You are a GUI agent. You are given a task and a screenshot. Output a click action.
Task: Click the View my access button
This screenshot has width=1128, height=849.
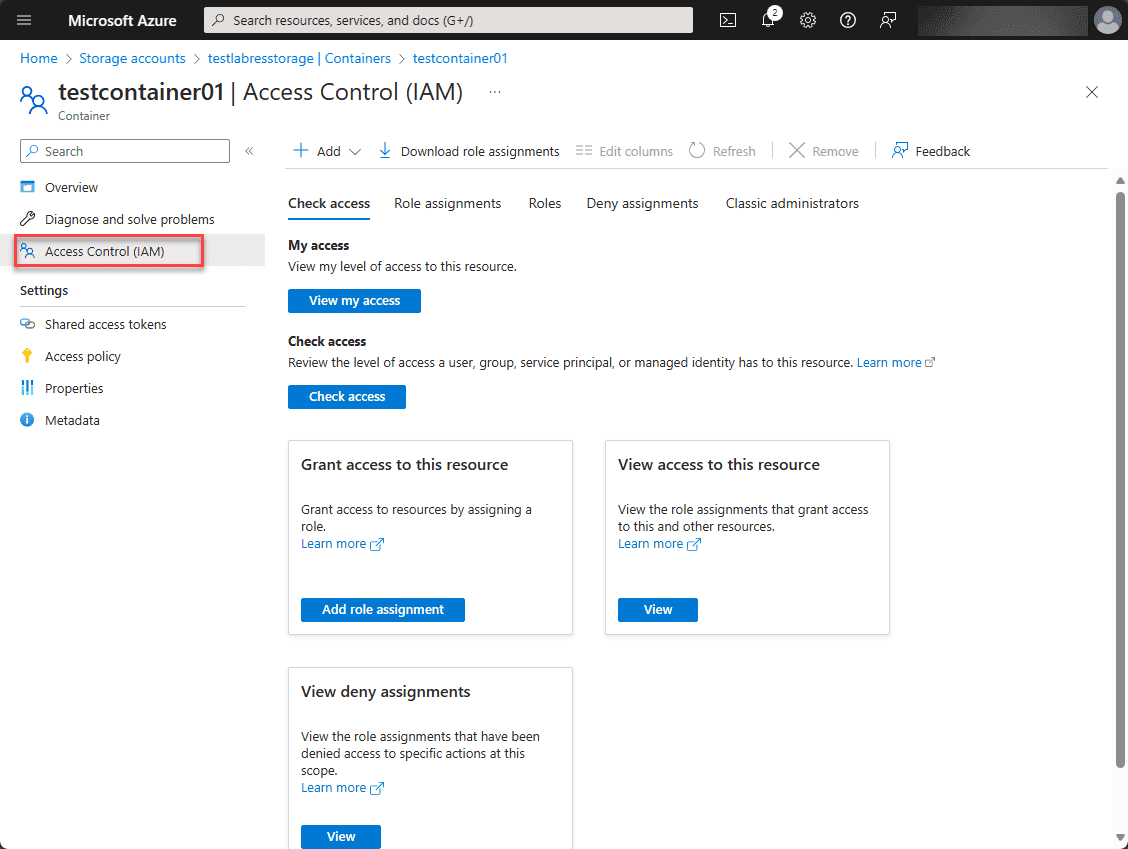coord(355,301)
